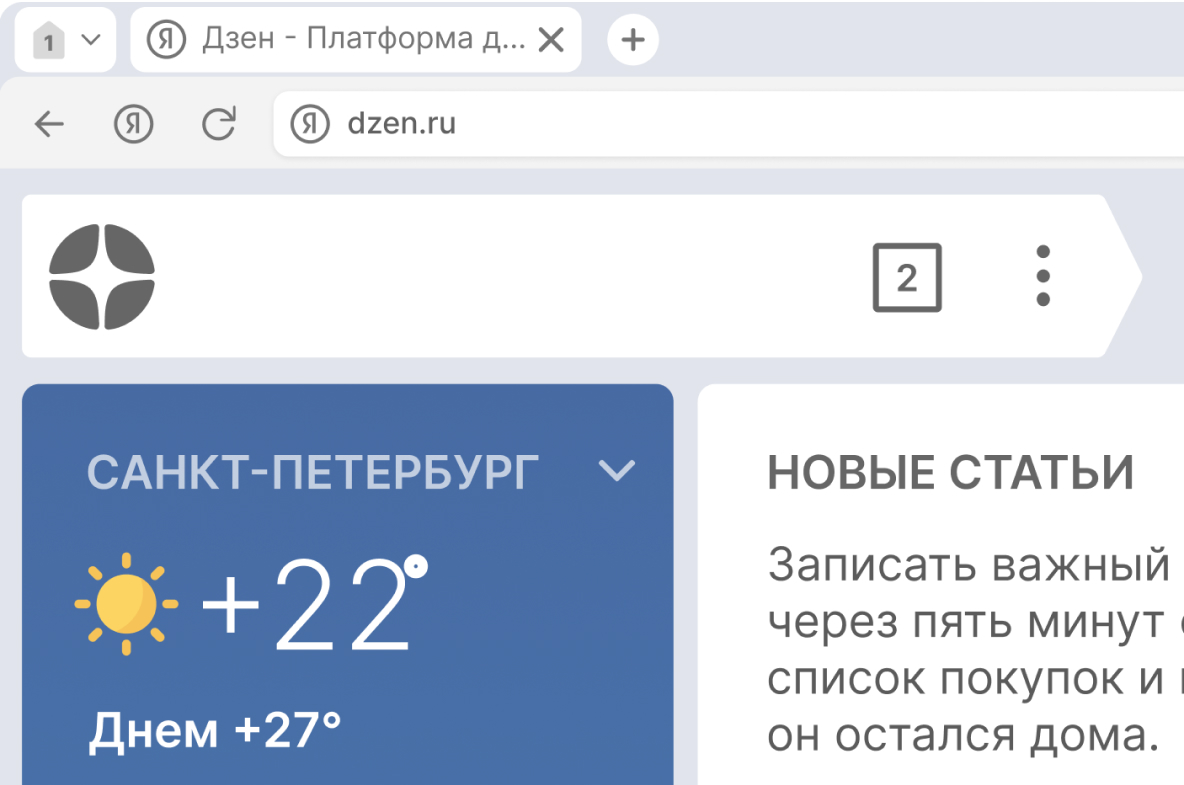Tap the back navigation arrow
This screenshot has width=1184, height=785.
(x=48, y=123)
